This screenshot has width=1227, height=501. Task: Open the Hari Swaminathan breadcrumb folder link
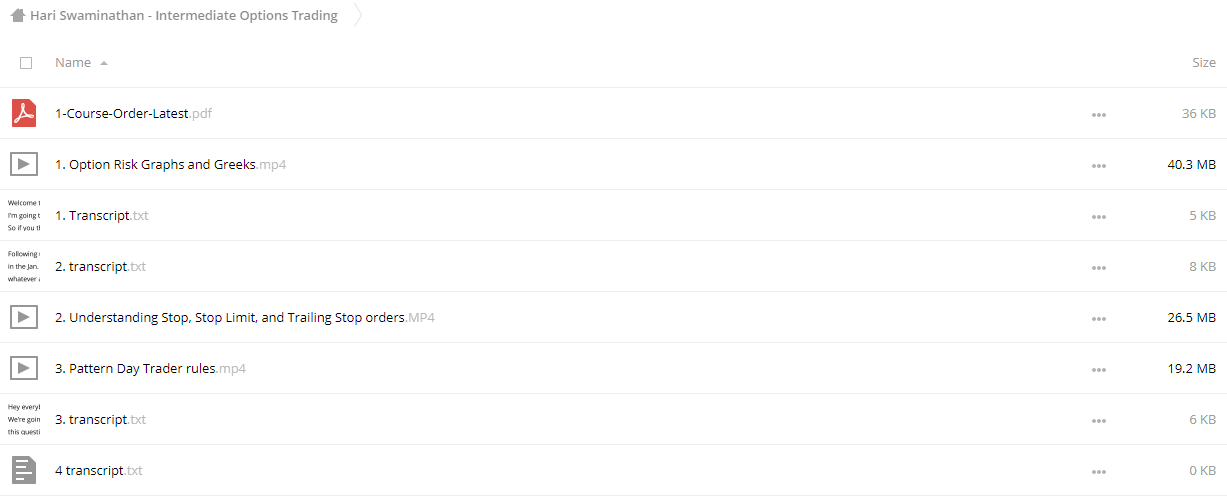point(184,15)
